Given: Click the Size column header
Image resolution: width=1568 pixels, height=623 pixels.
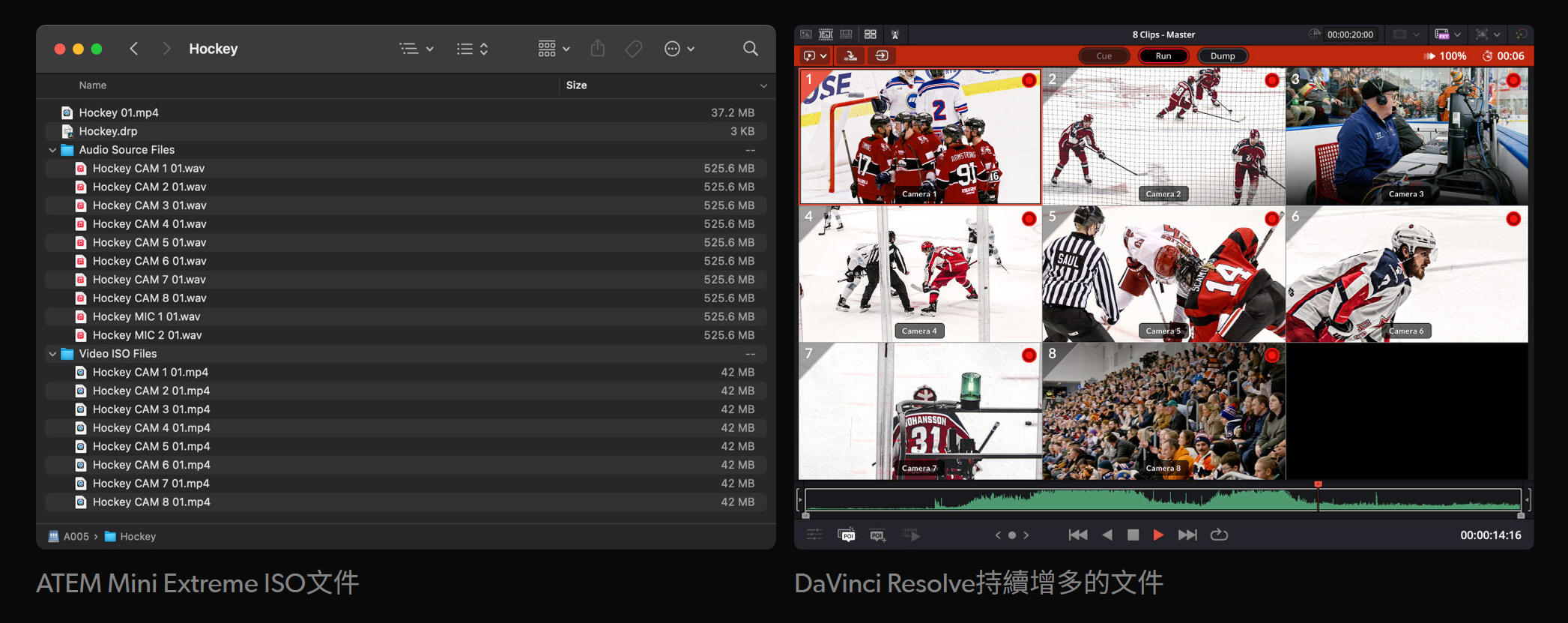Looking at the screenshot, I should point(577,85).
